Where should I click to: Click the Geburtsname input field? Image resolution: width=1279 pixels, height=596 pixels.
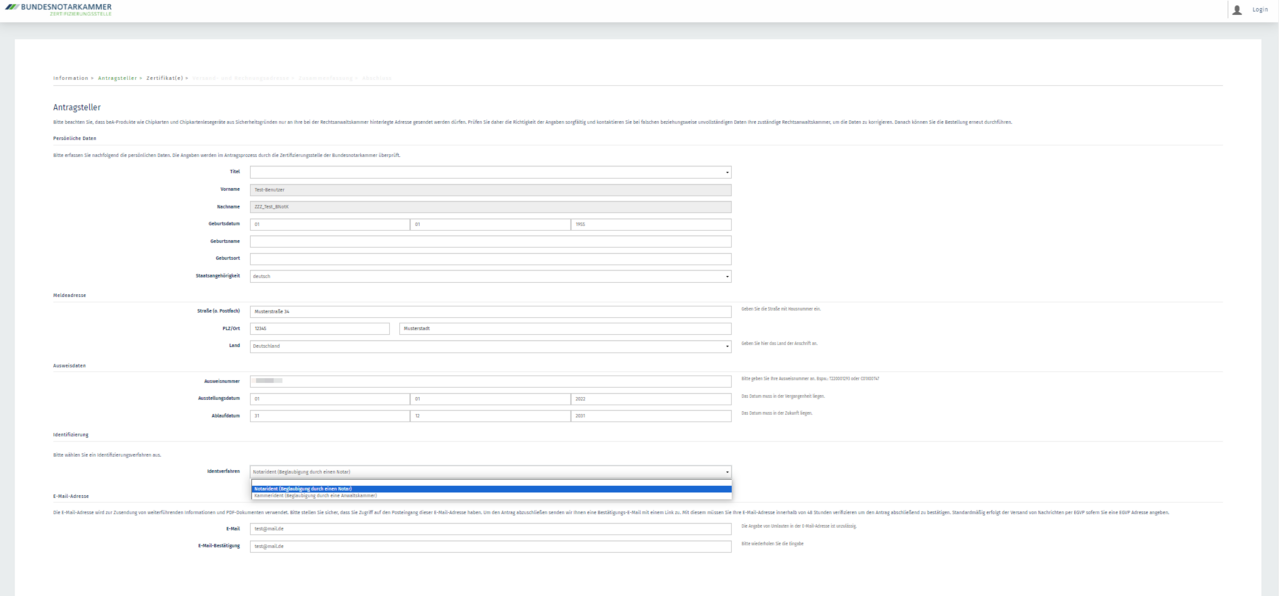click(x=490, y=241)
